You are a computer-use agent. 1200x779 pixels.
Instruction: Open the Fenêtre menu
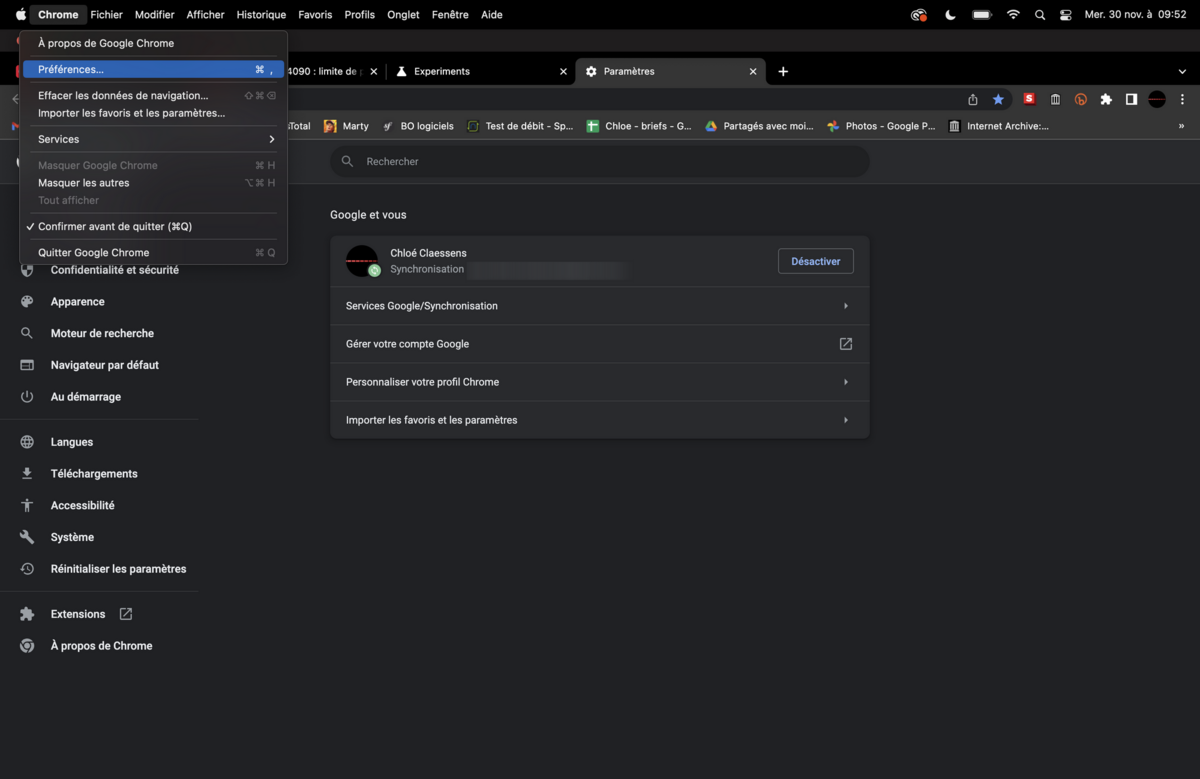450,15
